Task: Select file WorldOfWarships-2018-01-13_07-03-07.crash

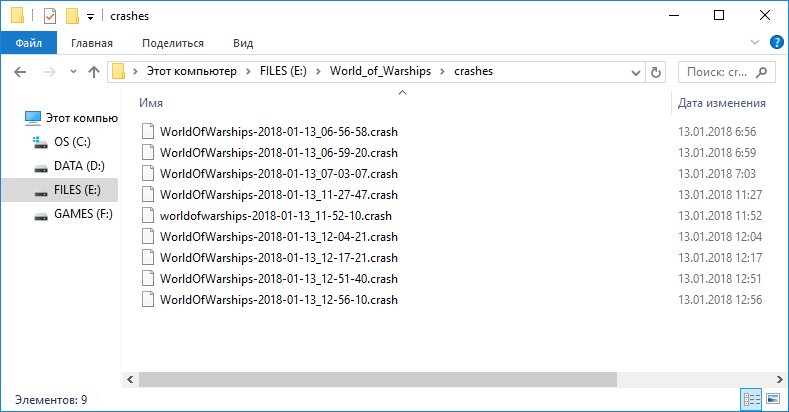Action: coord(279,174)
